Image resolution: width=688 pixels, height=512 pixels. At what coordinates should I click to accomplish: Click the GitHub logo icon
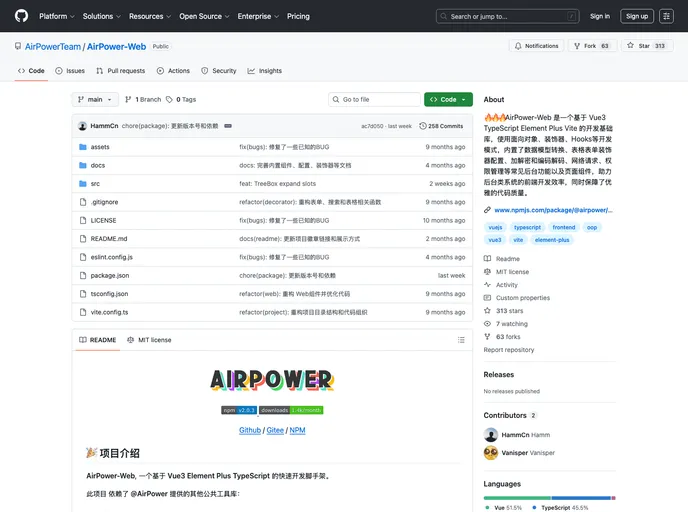[x=22, y=16]
